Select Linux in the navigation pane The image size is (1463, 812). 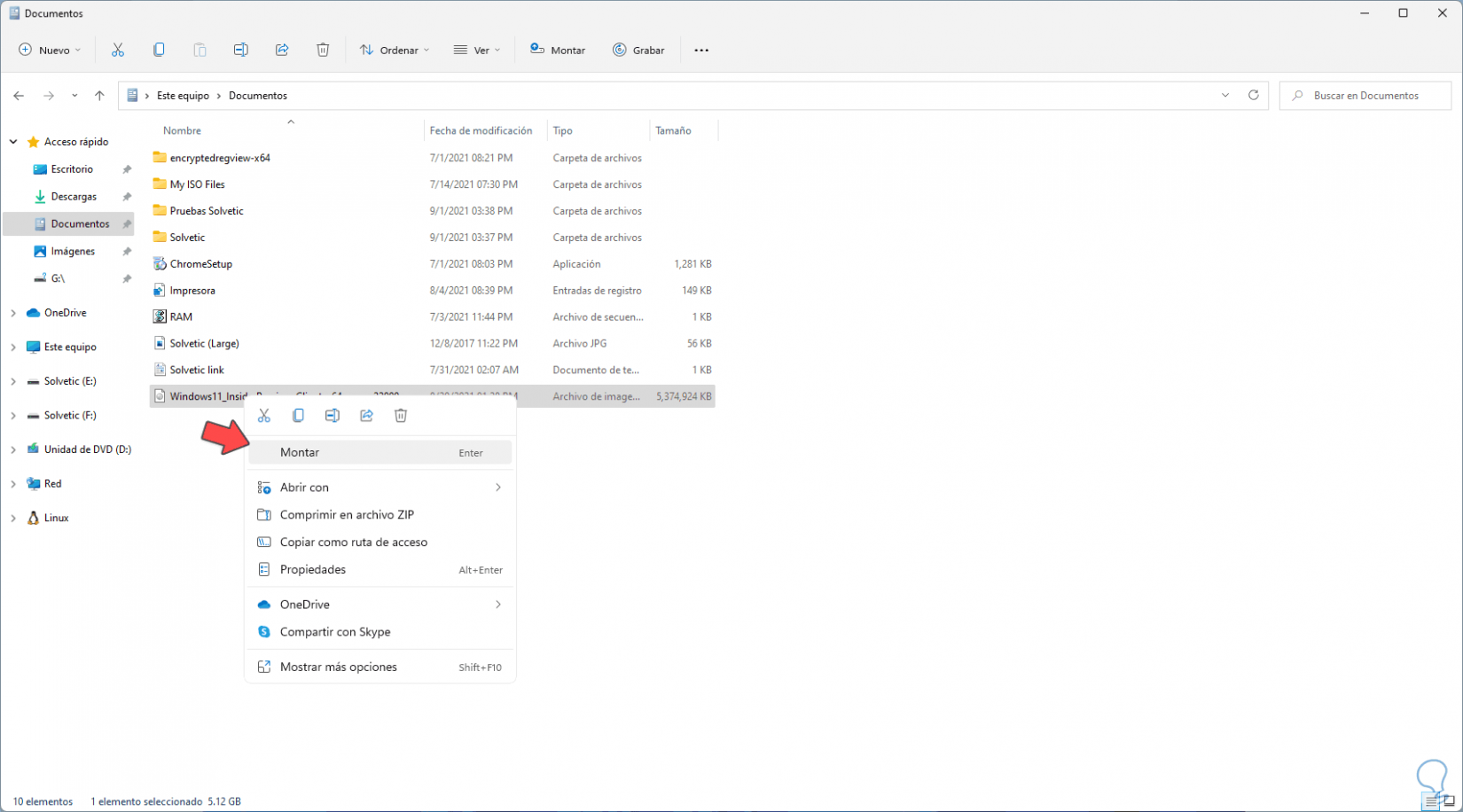click(56, 519)
